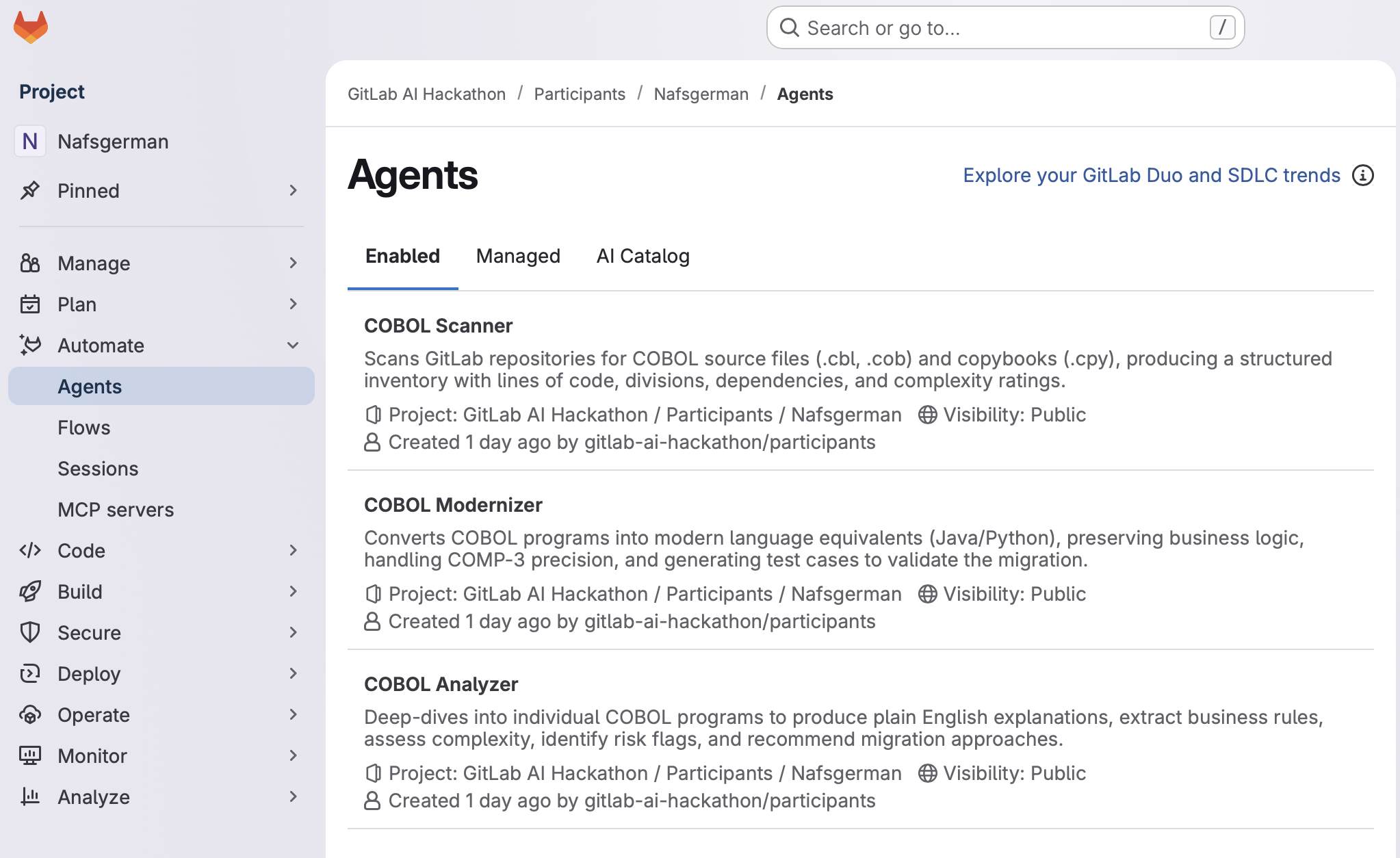The image size is (1400, 858).
Task: Click the Code brackets icon
Action: pos(30,551)
